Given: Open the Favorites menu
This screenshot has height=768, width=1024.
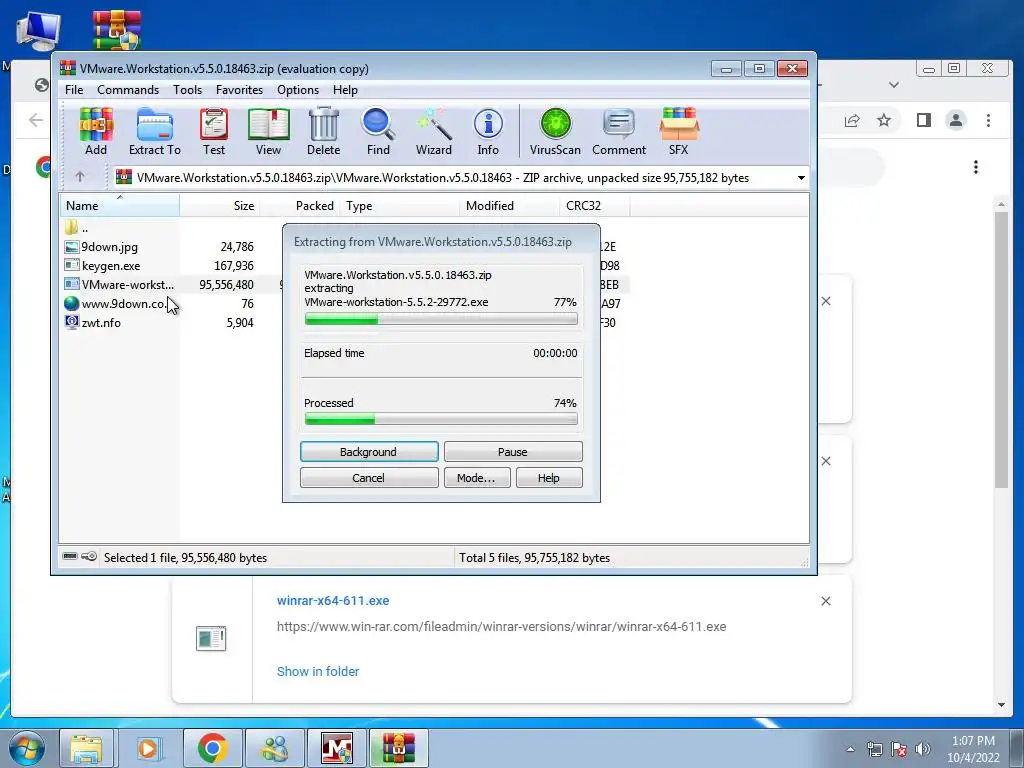Looking at the screenshot, I should 239,89.
